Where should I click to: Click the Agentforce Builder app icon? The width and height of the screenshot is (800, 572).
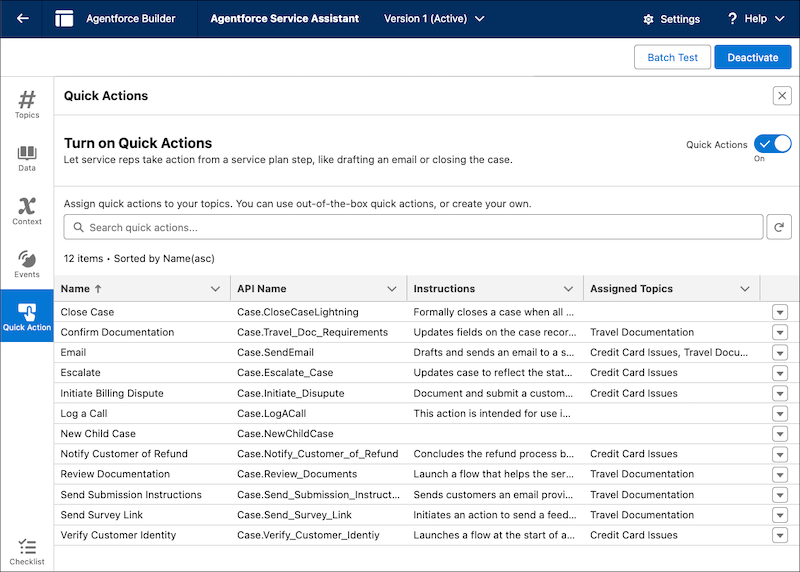(x=64, y=18)
